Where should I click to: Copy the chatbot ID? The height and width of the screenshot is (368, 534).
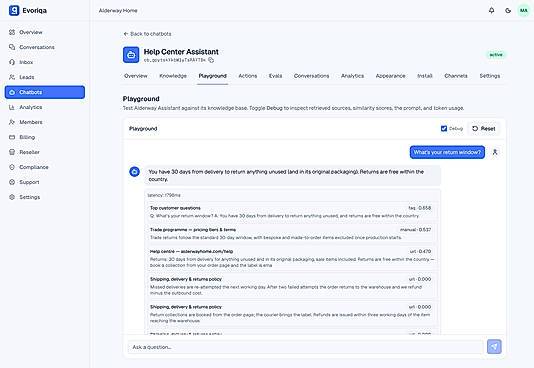tap(211, 60)
